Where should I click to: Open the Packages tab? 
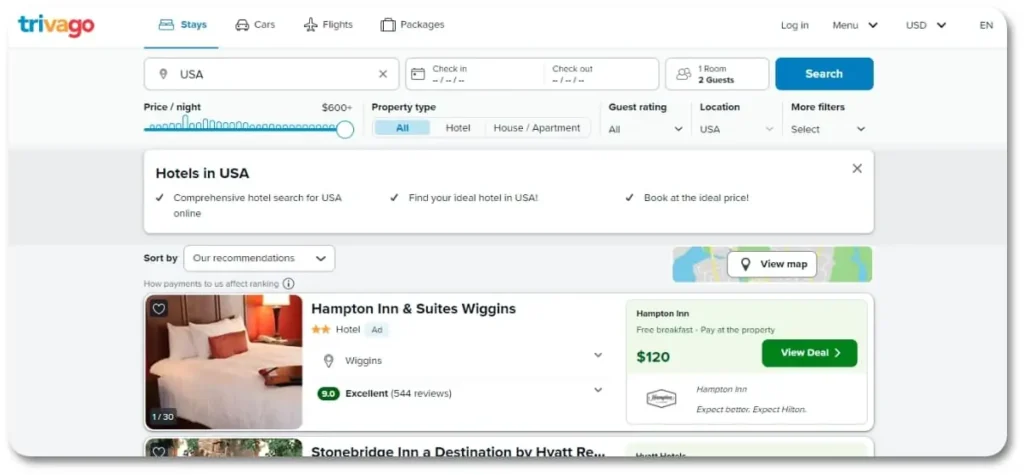click(412, 25)
